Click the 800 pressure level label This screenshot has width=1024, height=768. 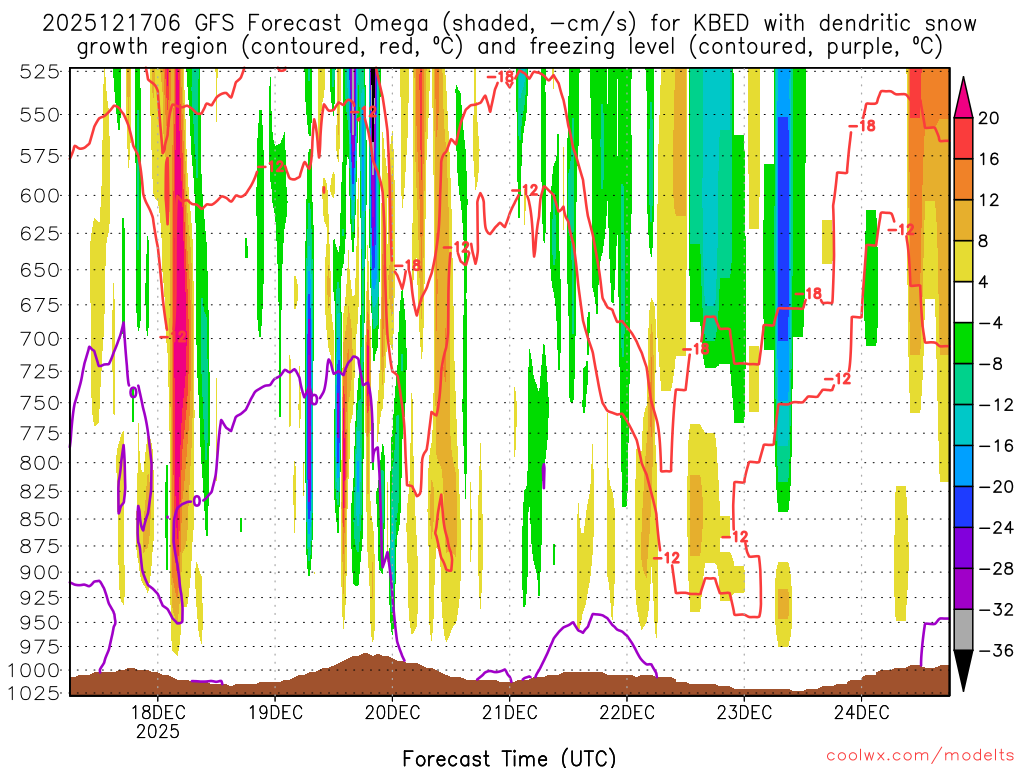coord(40,463)
